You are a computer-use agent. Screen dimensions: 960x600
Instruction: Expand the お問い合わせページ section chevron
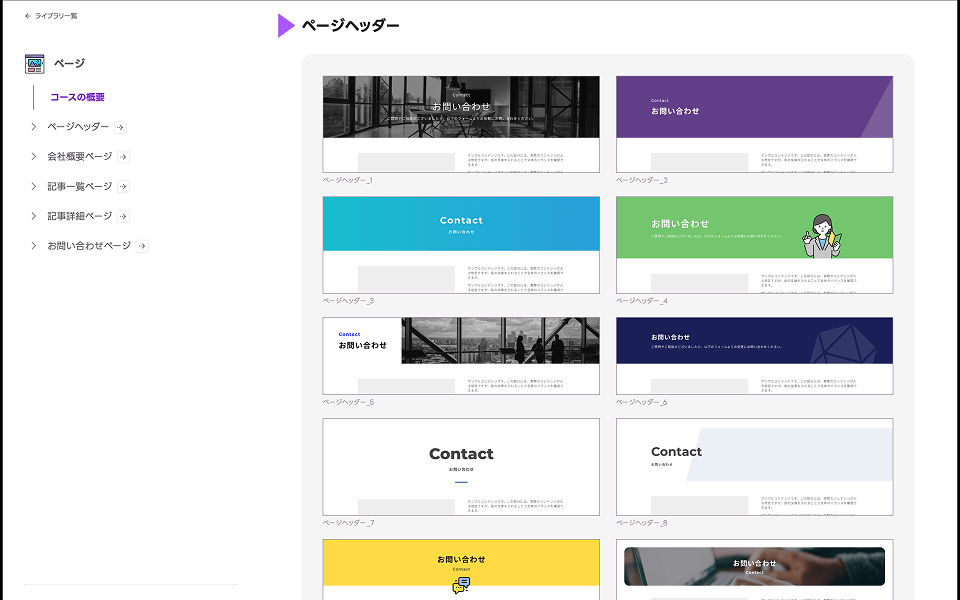coord(33,246)
